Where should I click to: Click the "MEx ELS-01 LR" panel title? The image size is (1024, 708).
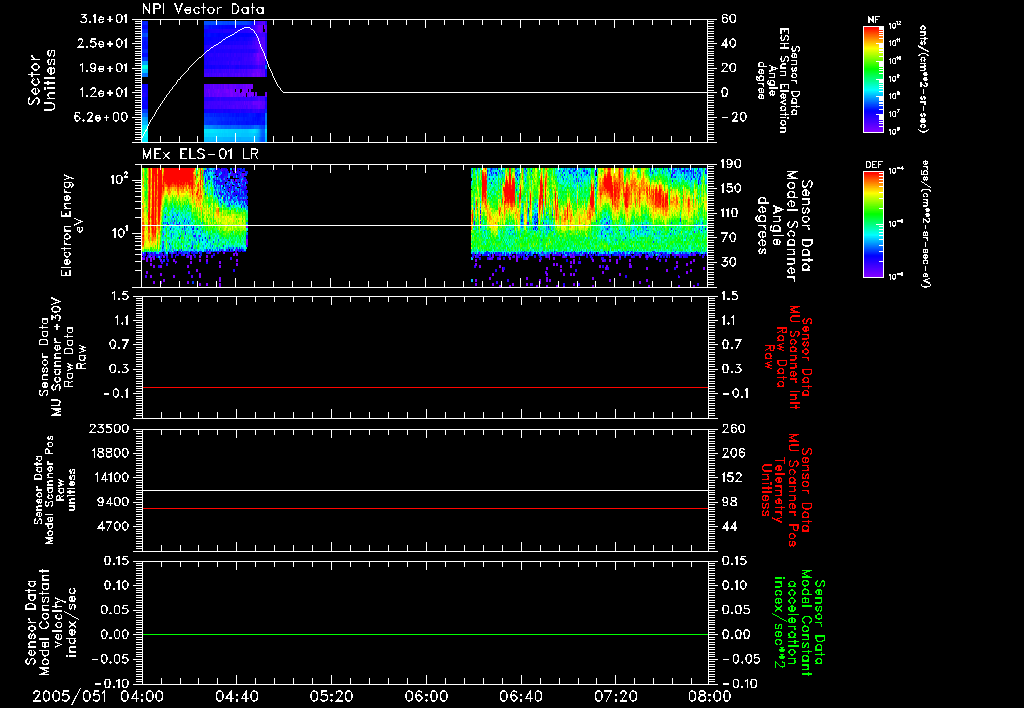pyautogui.click(x=200, y=154)
